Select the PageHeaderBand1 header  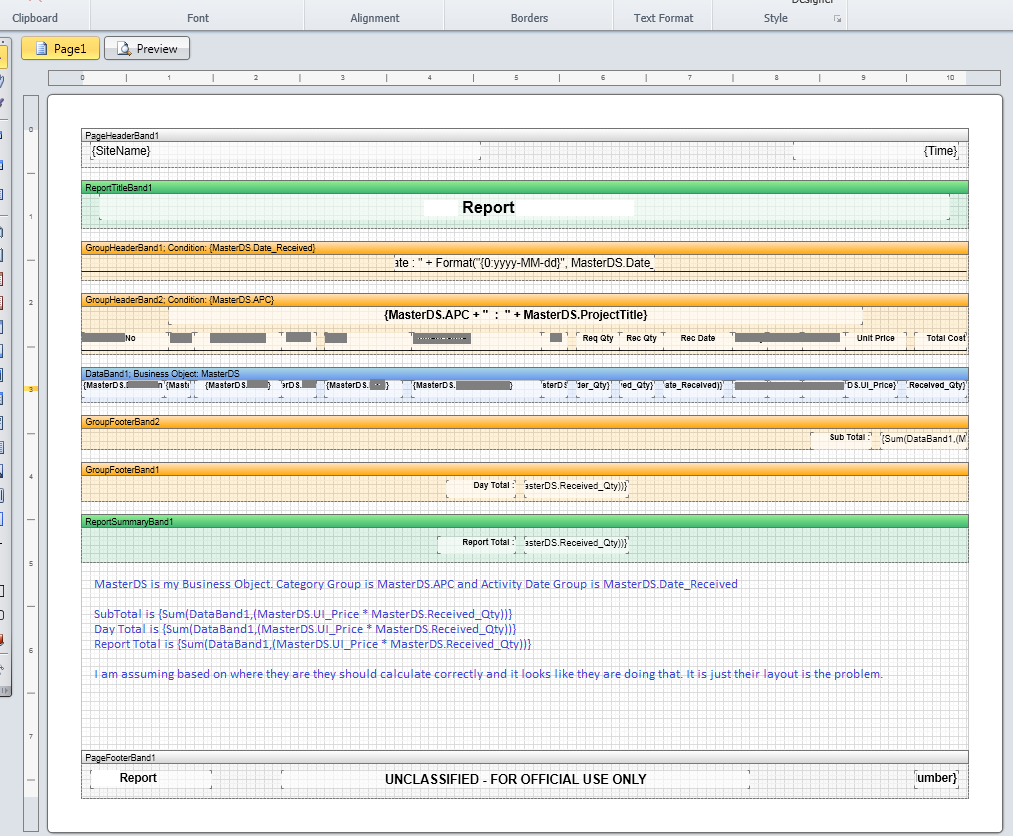525,136
